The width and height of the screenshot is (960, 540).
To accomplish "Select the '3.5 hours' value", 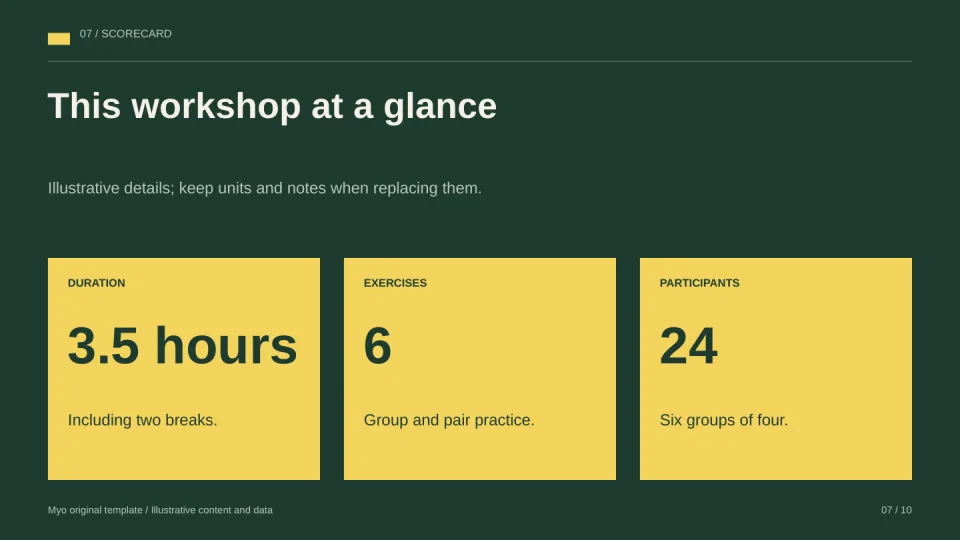I will tap(182, 346).
